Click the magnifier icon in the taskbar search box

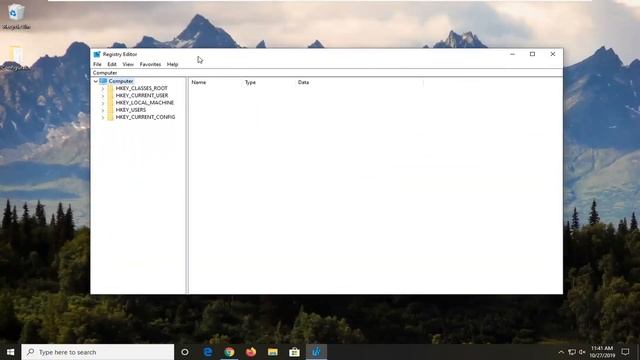point(31,352)
